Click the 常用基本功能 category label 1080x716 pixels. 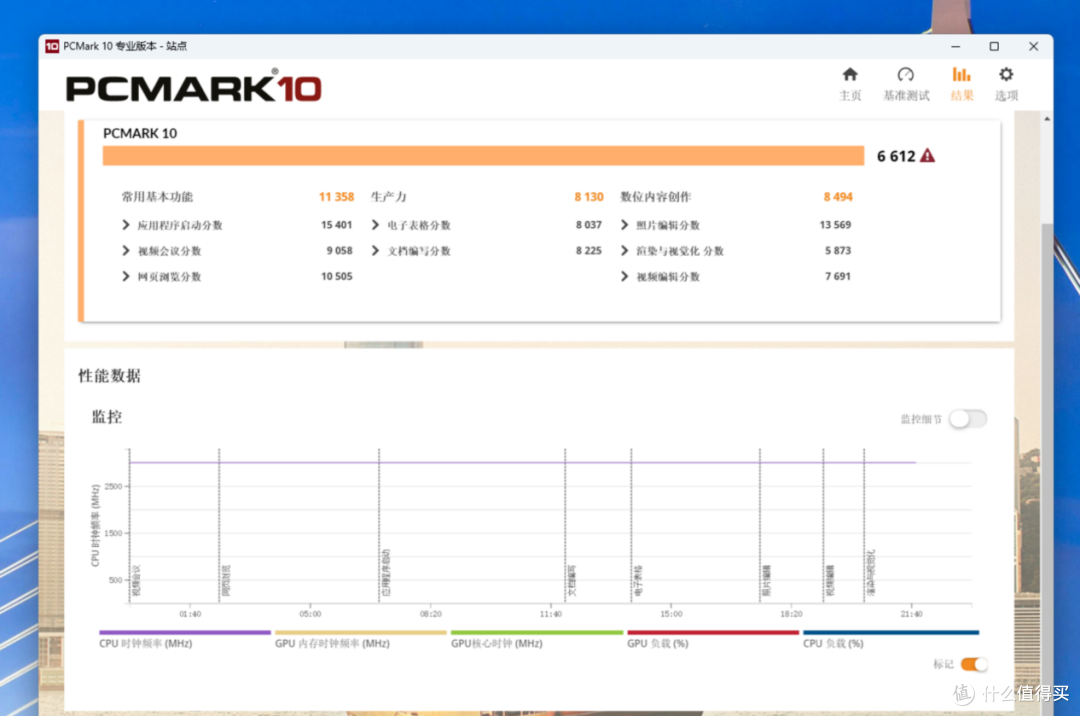[x=158, y=197]
